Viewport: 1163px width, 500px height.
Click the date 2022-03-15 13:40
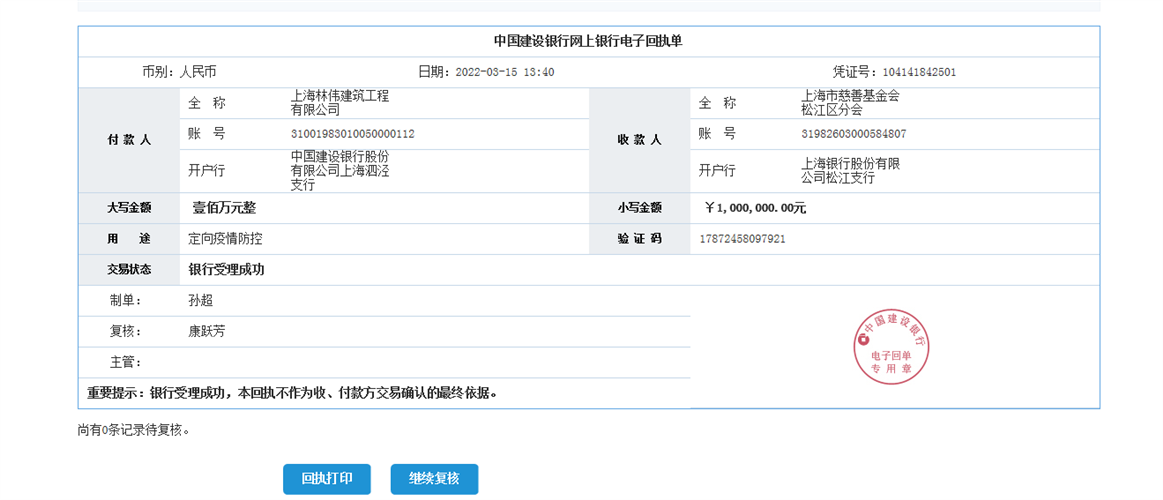[x=504, y=73]
